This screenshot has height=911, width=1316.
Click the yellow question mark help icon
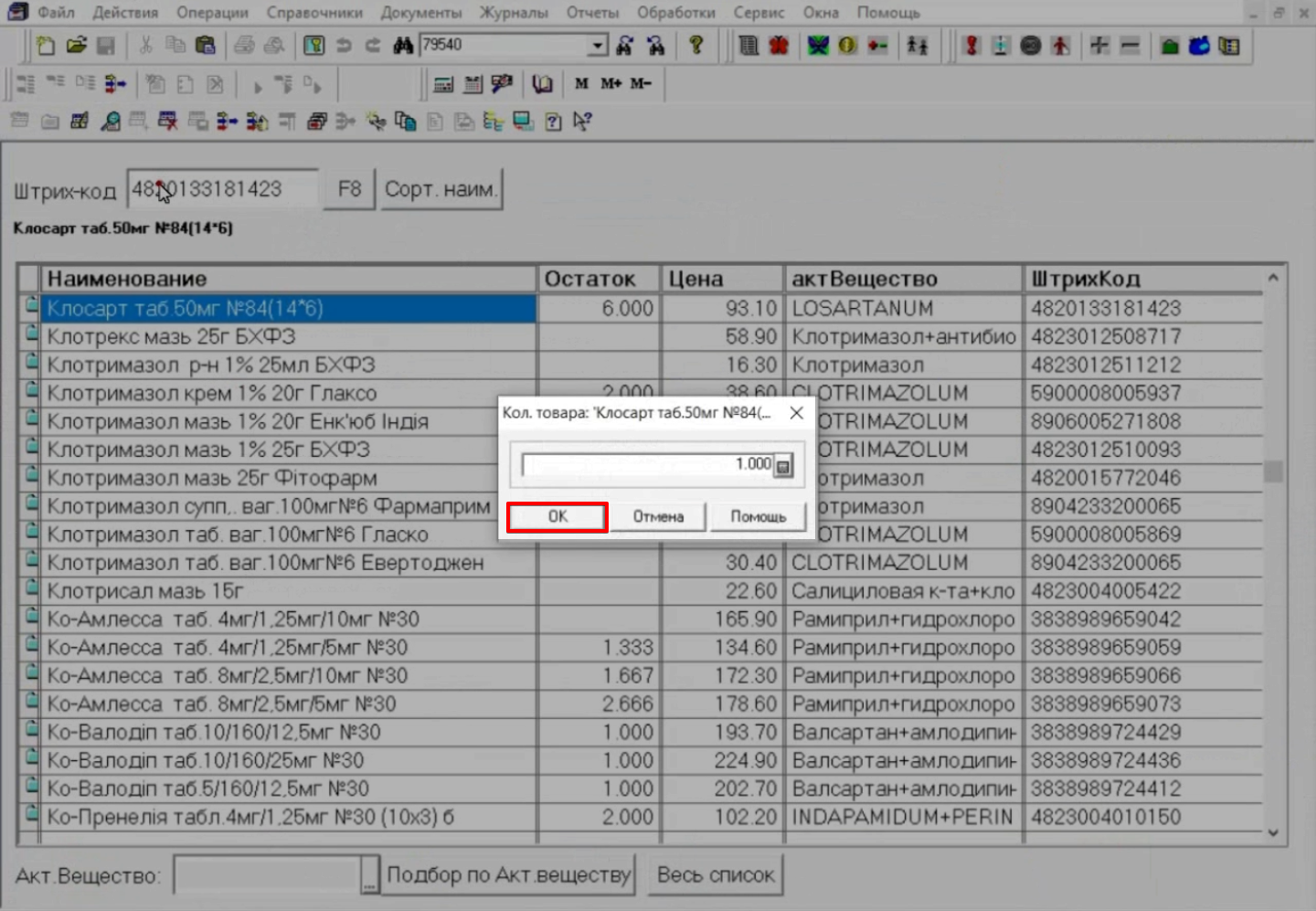point(696,45)
